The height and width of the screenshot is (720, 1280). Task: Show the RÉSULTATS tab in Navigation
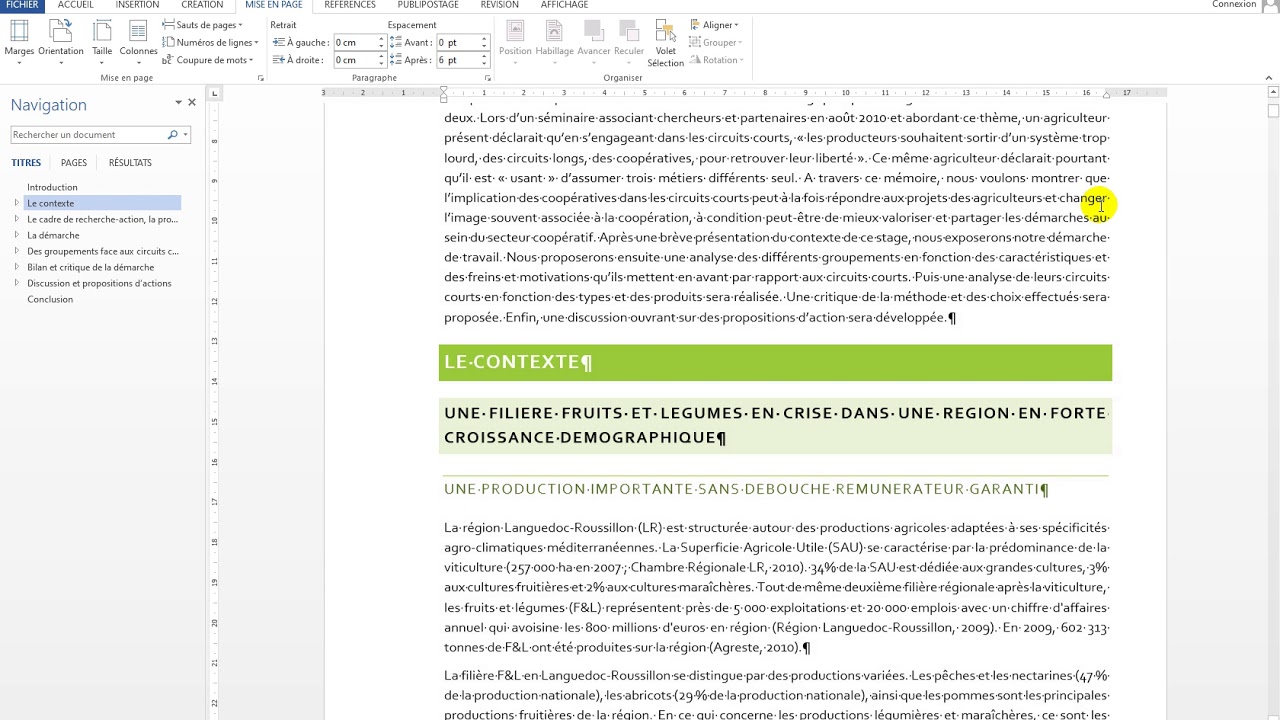pos(130,163)
